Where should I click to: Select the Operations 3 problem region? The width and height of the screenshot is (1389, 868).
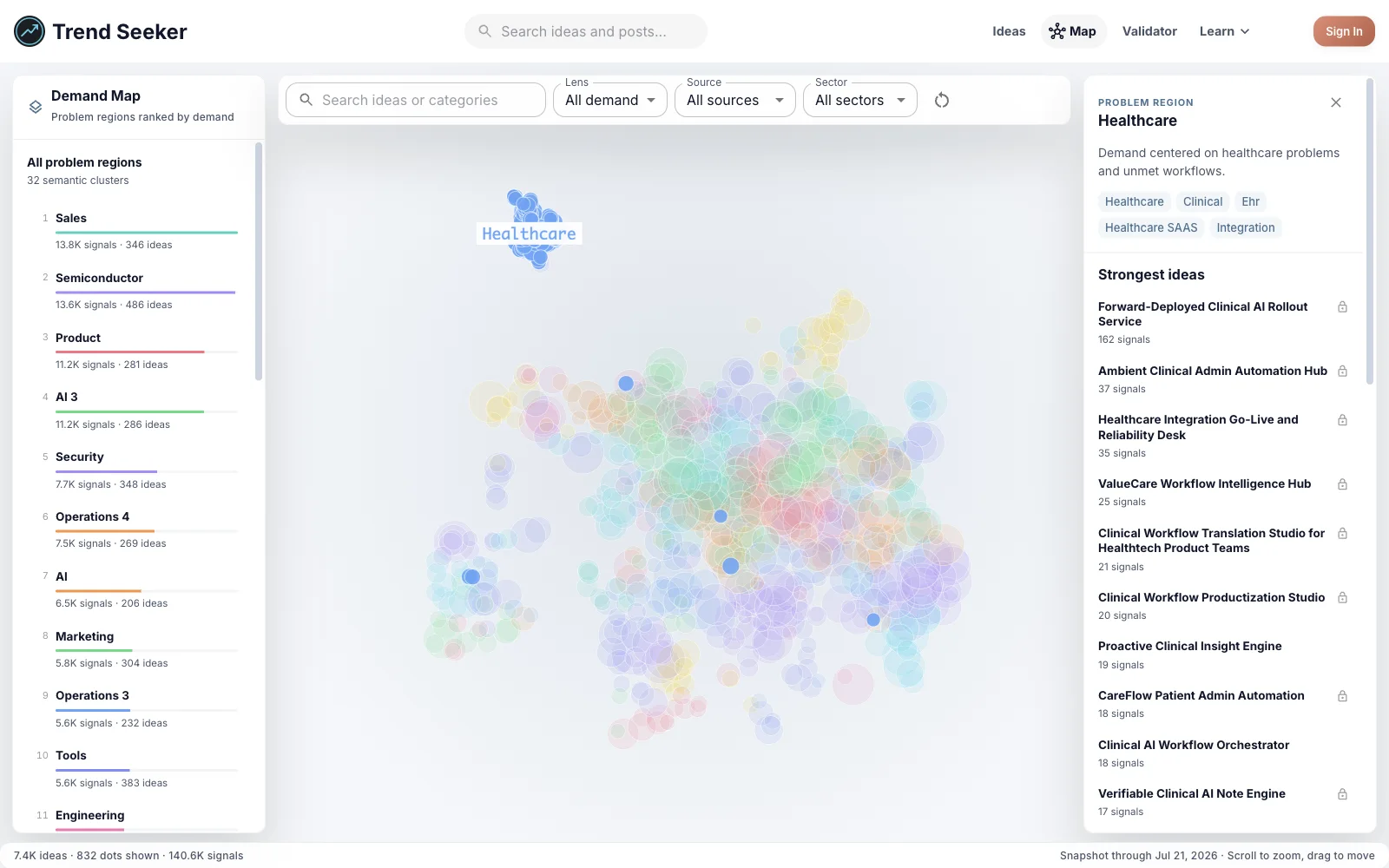tap(139, 708)
